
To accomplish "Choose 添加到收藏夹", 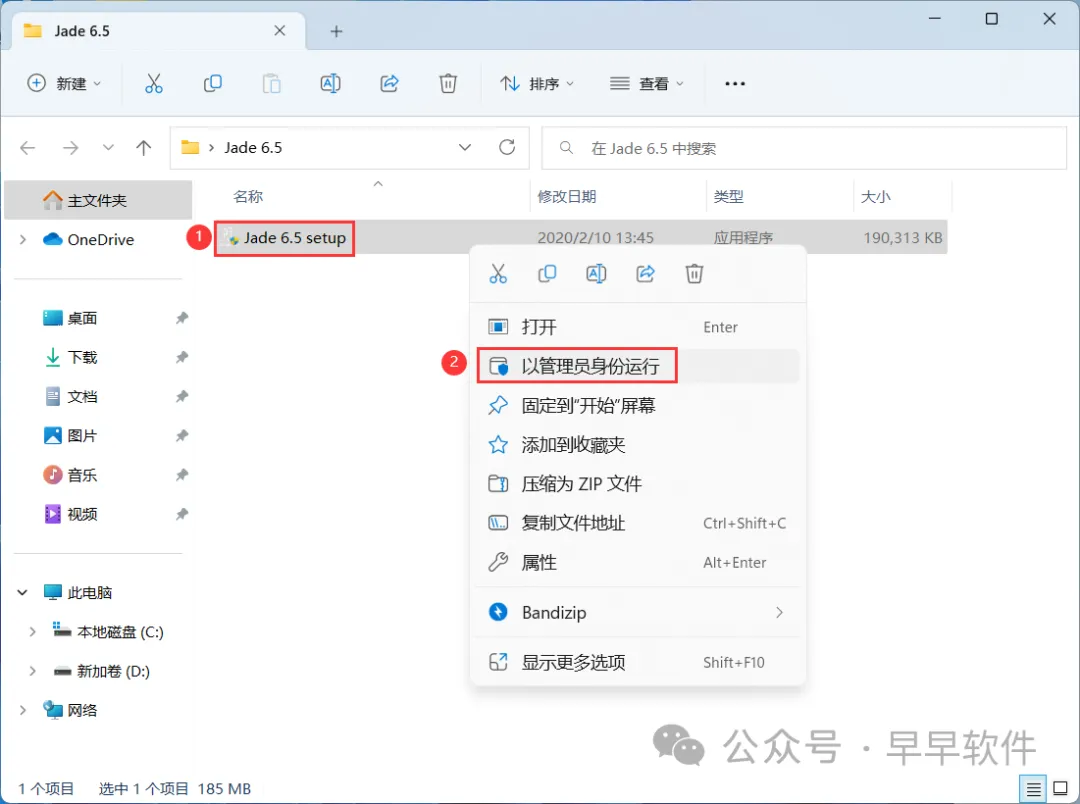I will pos(637,445).
